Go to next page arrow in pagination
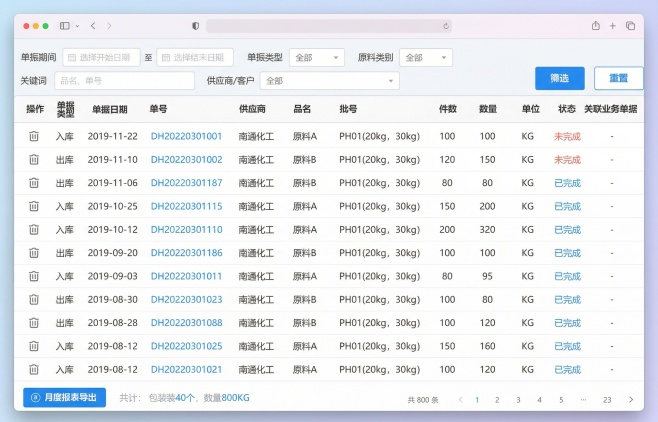Screen dimensions: 658x422 coord(631,400)
